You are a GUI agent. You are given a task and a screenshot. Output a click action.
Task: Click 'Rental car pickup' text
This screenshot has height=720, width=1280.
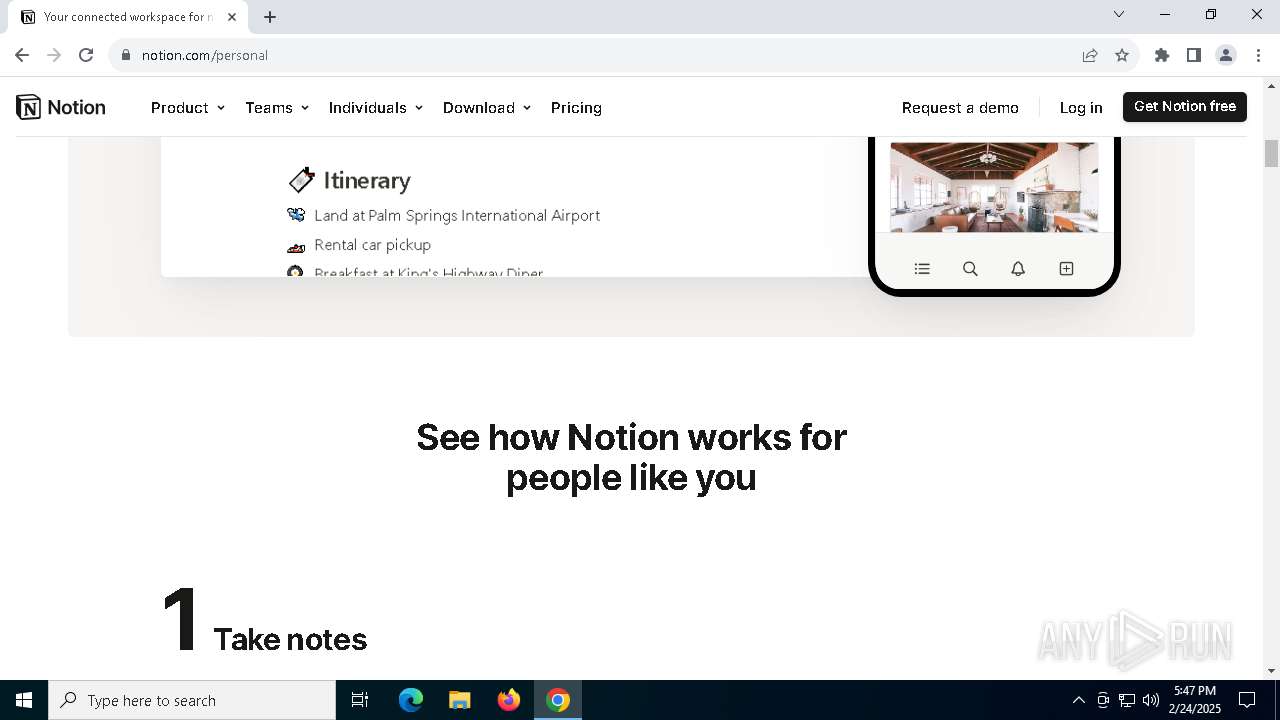(x=372, y=245)
